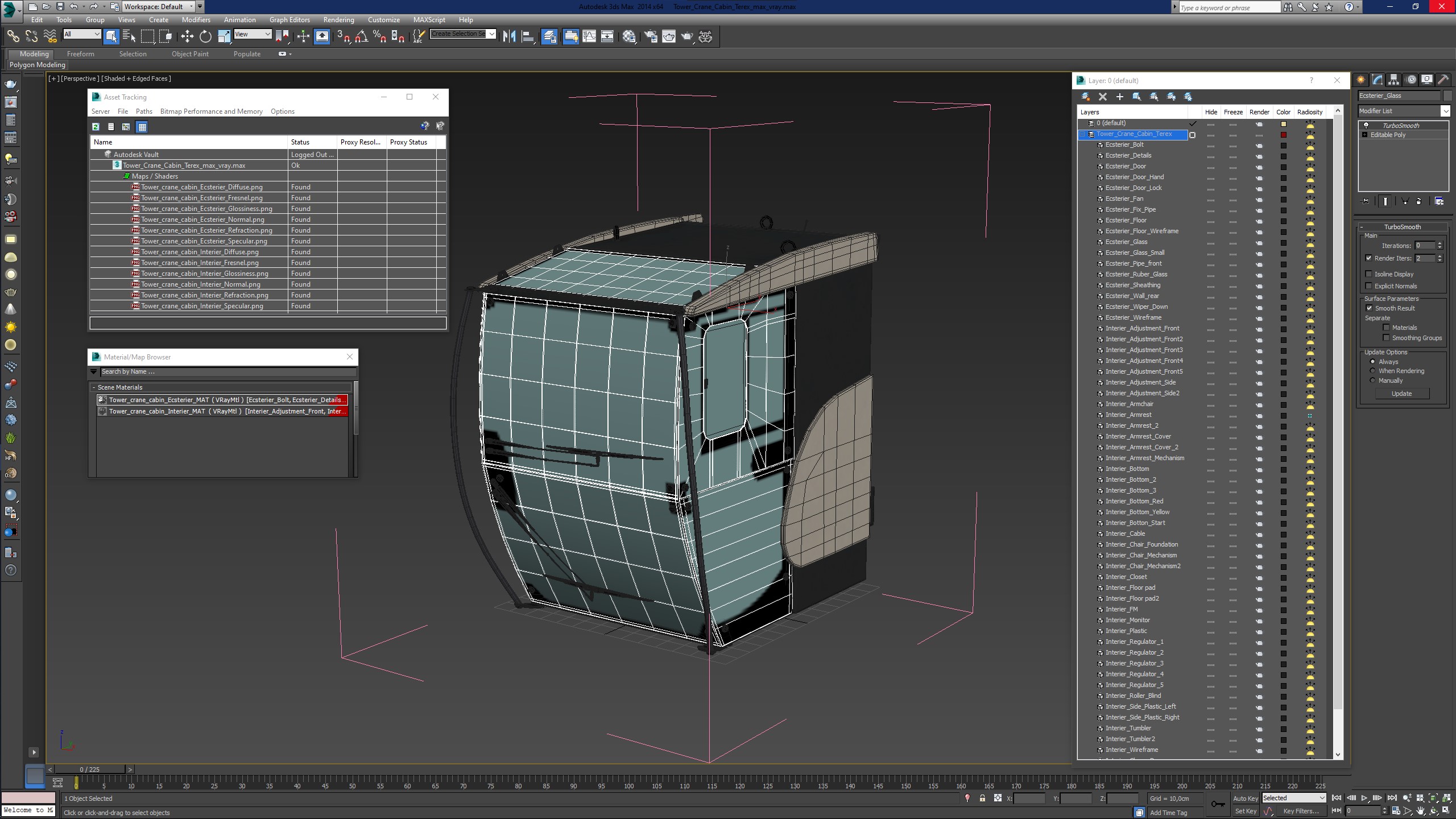Image resolution: width=1456 pixels, height=819 pixels.
Task: Click Tower_Crane_Cabin_Terex layer red color swatch
Action: (1283, 135)
